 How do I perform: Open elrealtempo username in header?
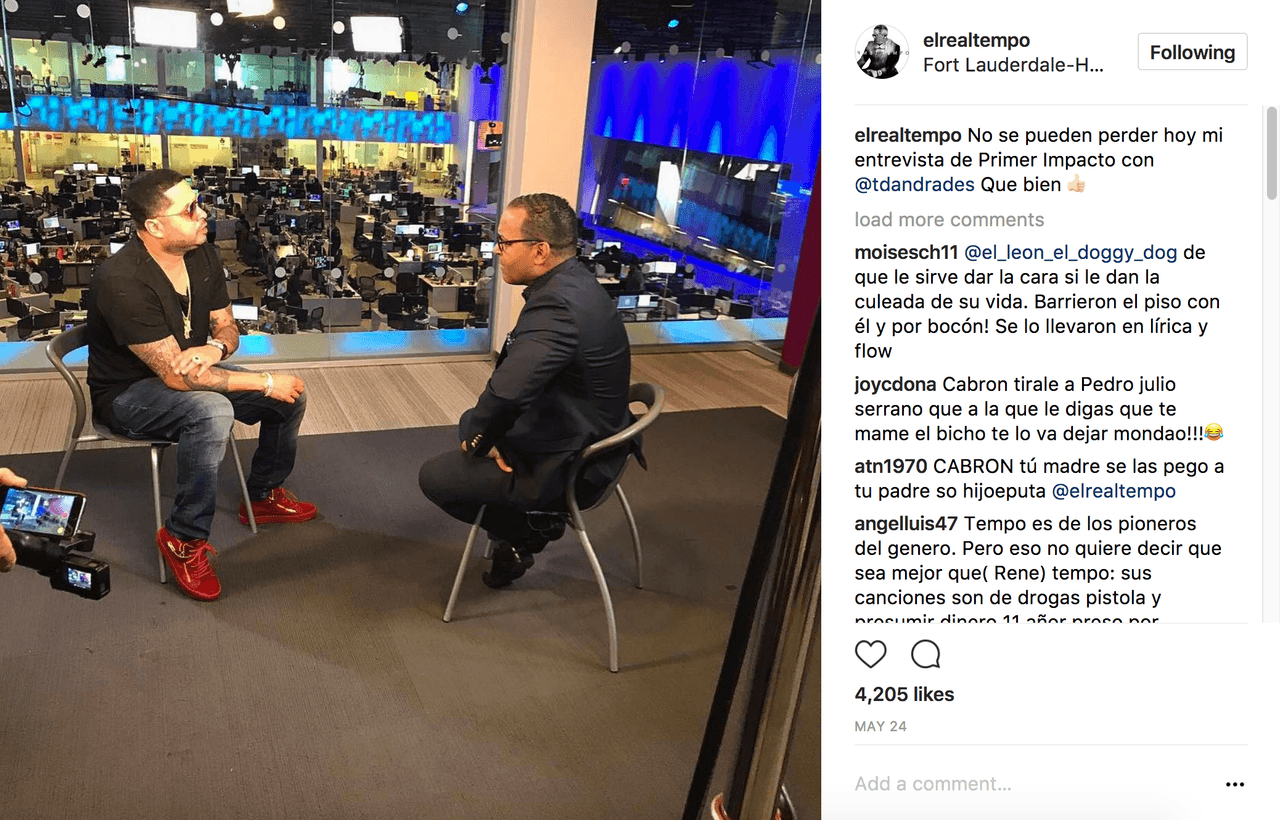[x=976, y=40]
